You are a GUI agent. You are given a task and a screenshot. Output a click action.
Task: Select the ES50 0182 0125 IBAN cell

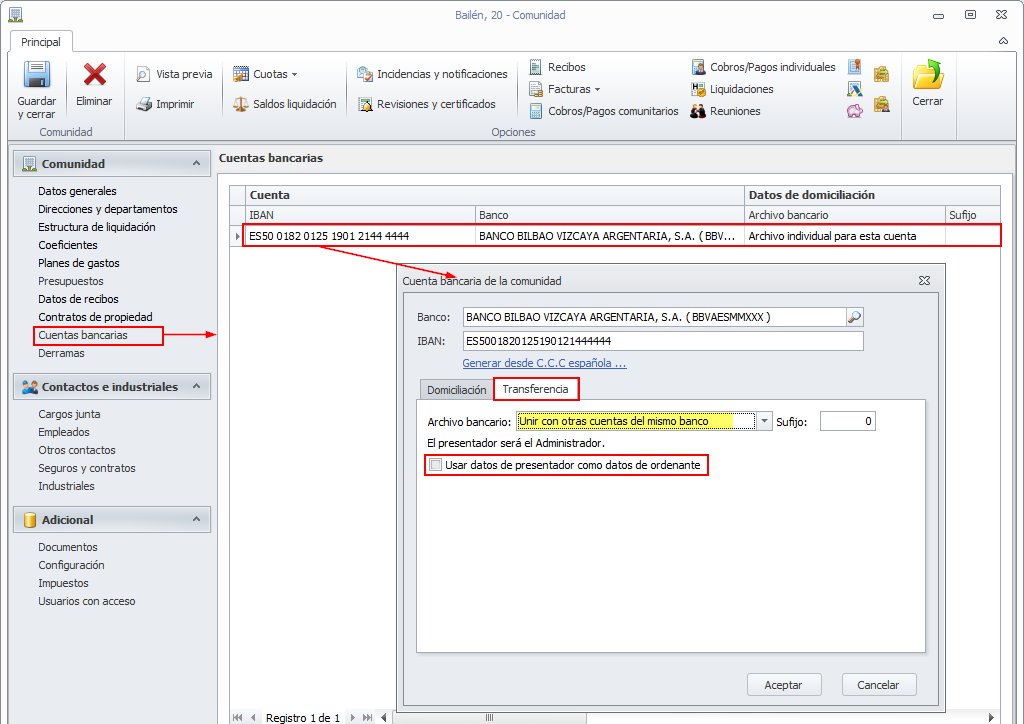360,236
